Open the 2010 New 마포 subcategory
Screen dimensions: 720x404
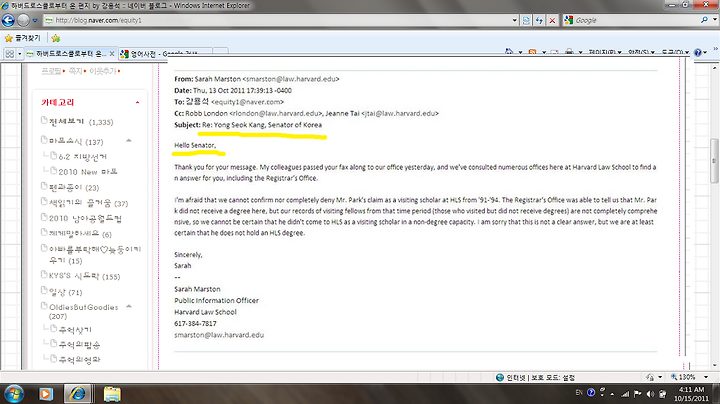point(88,172)
